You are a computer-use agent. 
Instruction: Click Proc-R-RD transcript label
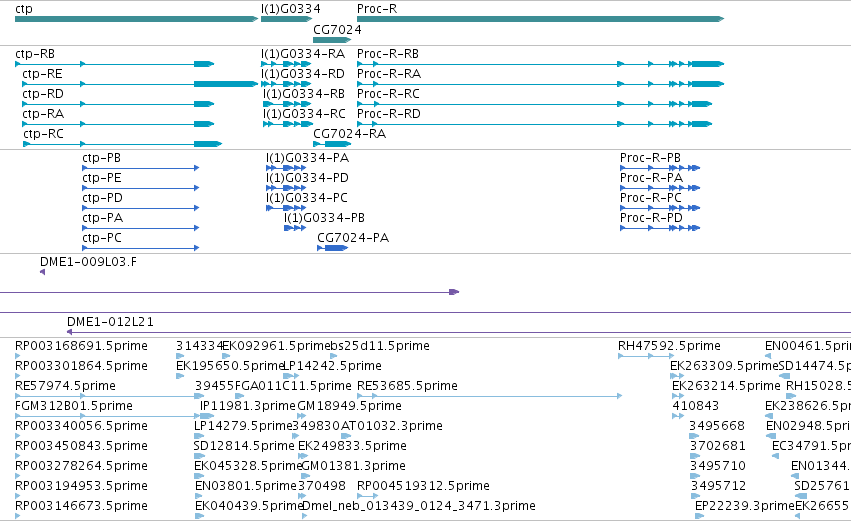pos(389,114)
